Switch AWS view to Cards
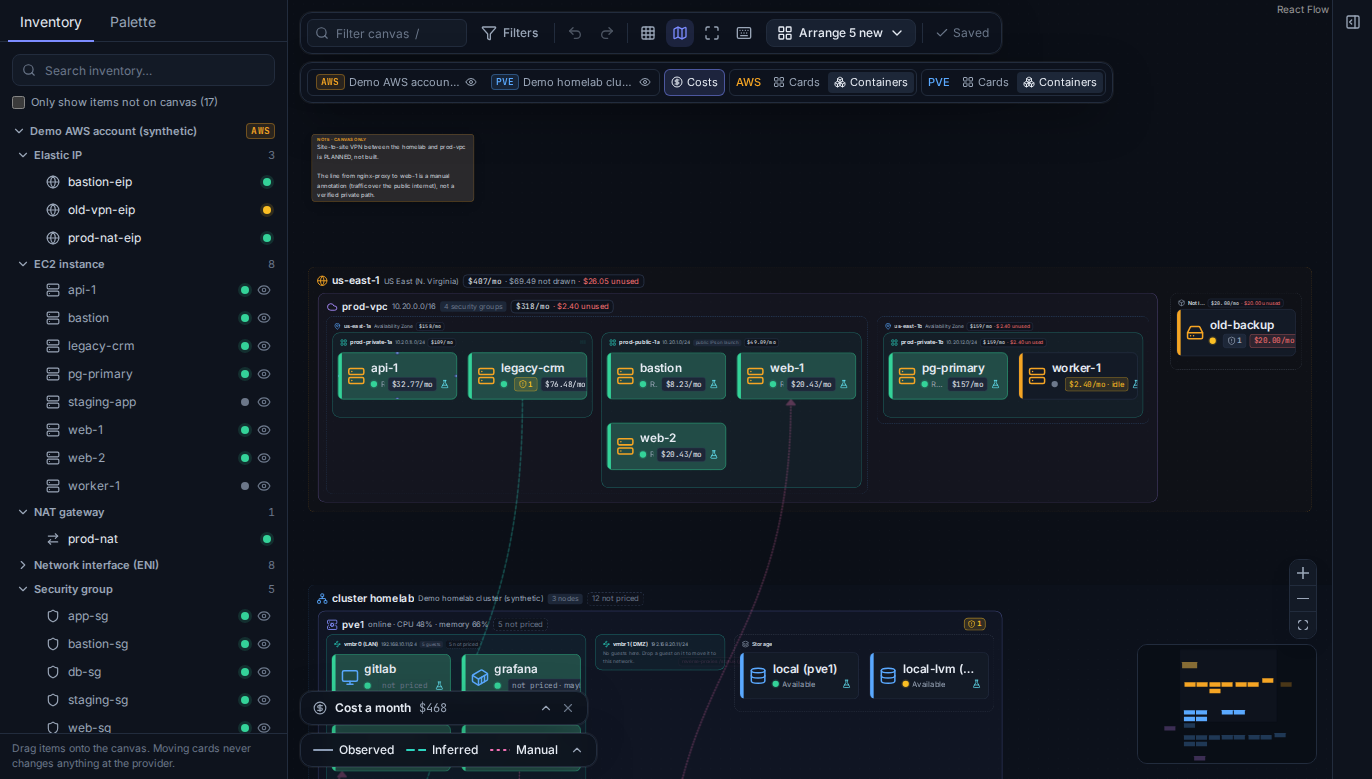The height and width of the screenshot is (779, 1372). pyautogui.click(x=796, y=82)
